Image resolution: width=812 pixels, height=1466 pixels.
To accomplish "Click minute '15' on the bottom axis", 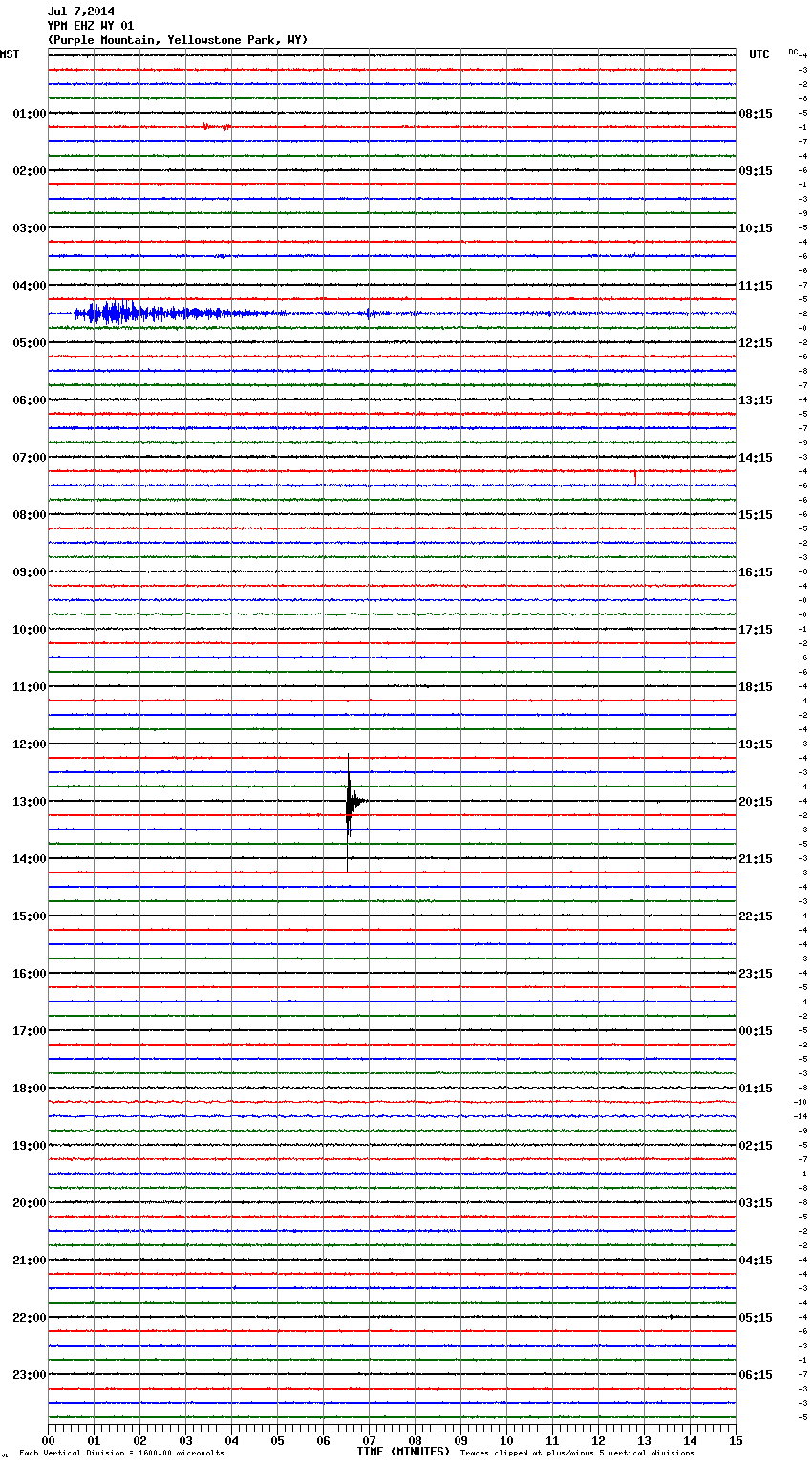I will pos(736,1441).
